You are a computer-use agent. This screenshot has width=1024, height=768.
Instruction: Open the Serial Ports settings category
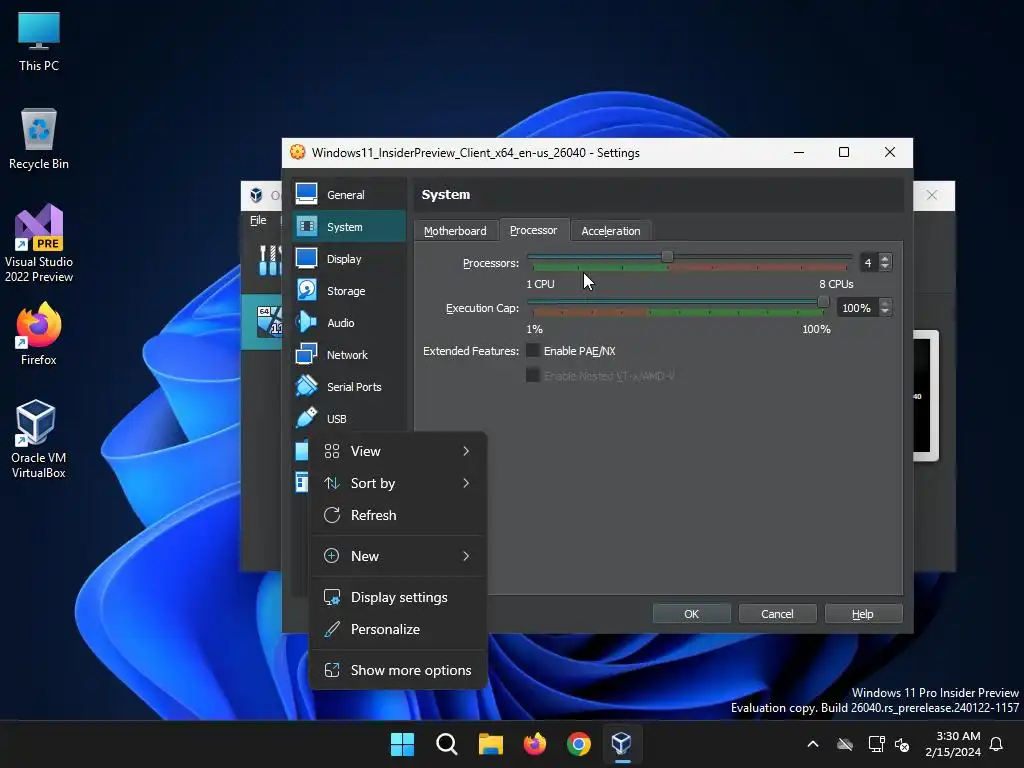tap(349, 387)
